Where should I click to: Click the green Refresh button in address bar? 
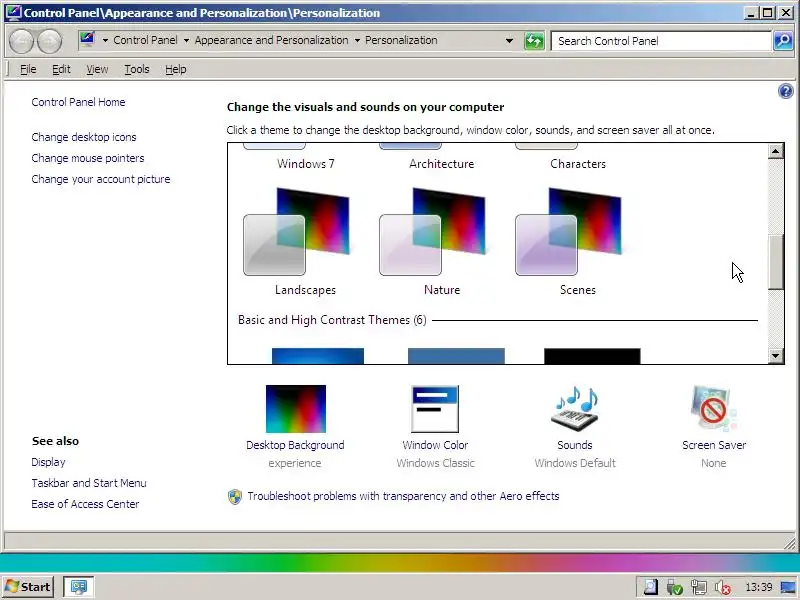(534, 41)
